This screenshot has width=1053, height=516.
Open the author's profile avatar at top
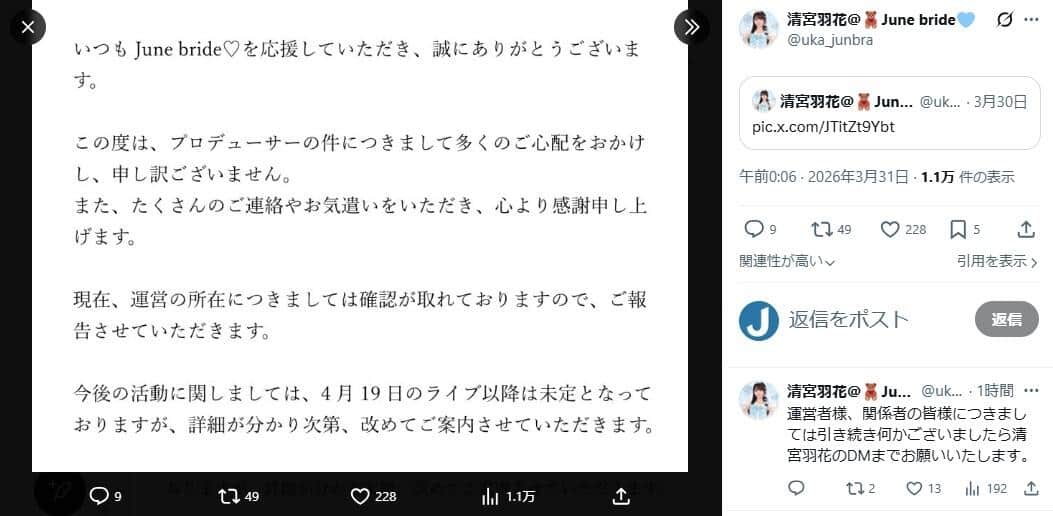(x=759, y=29)
